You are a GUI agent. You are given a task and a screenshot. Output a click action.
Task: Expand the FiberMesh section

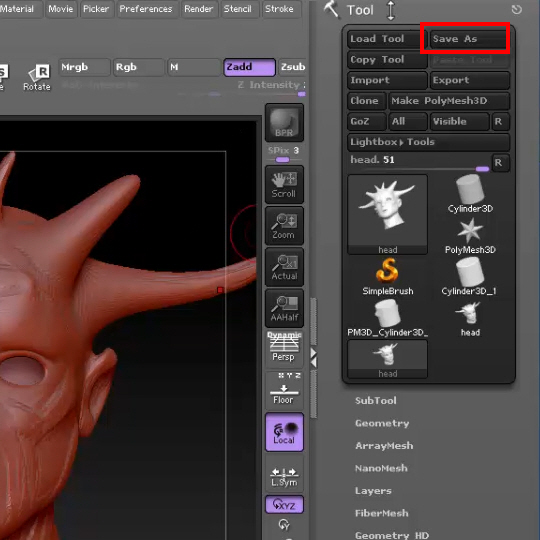pyautogui.click(x=382, y=513)
